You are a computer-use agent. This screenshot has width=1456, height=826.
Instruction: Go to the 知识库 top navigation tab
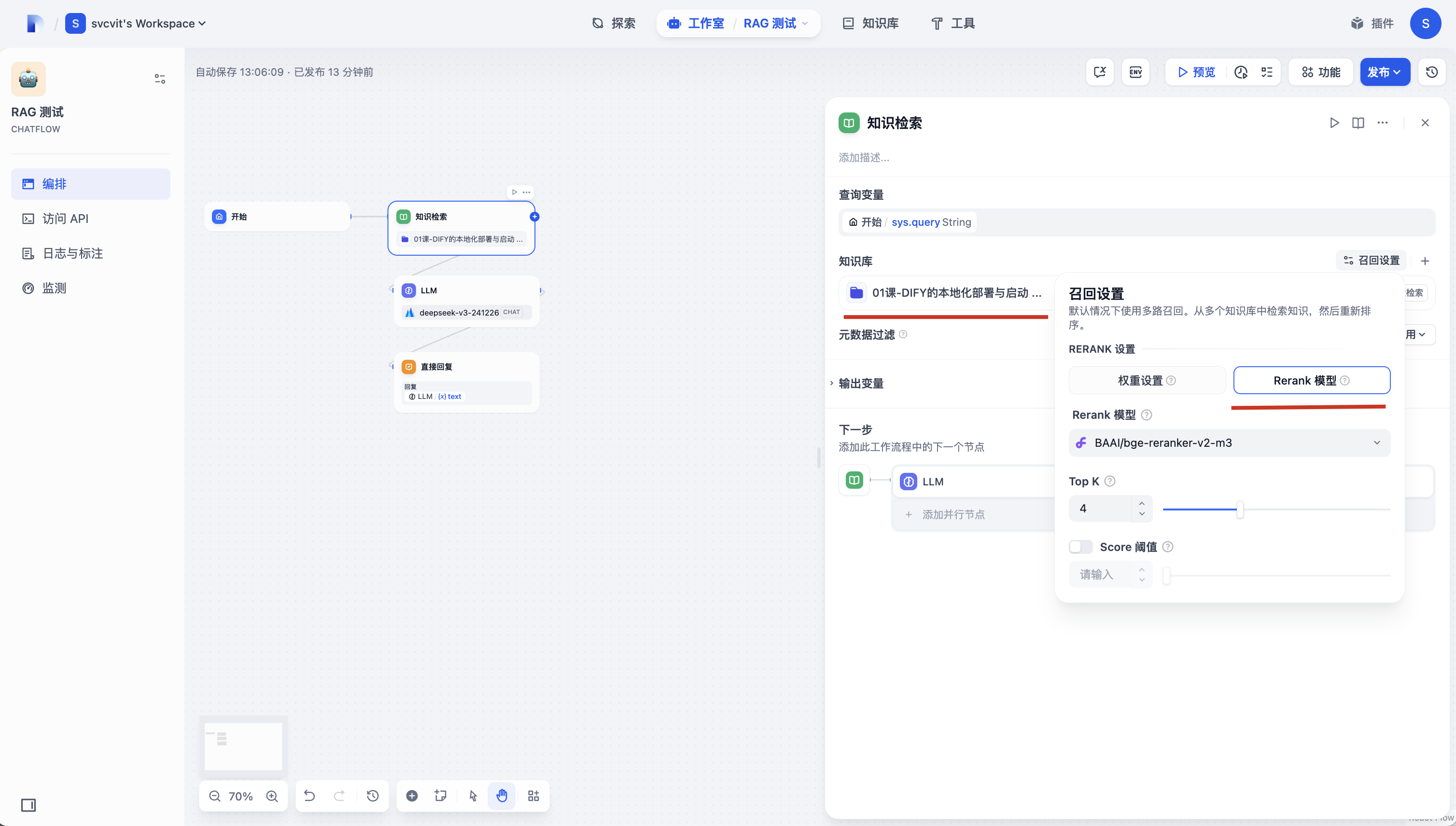(x=870, y=23)
